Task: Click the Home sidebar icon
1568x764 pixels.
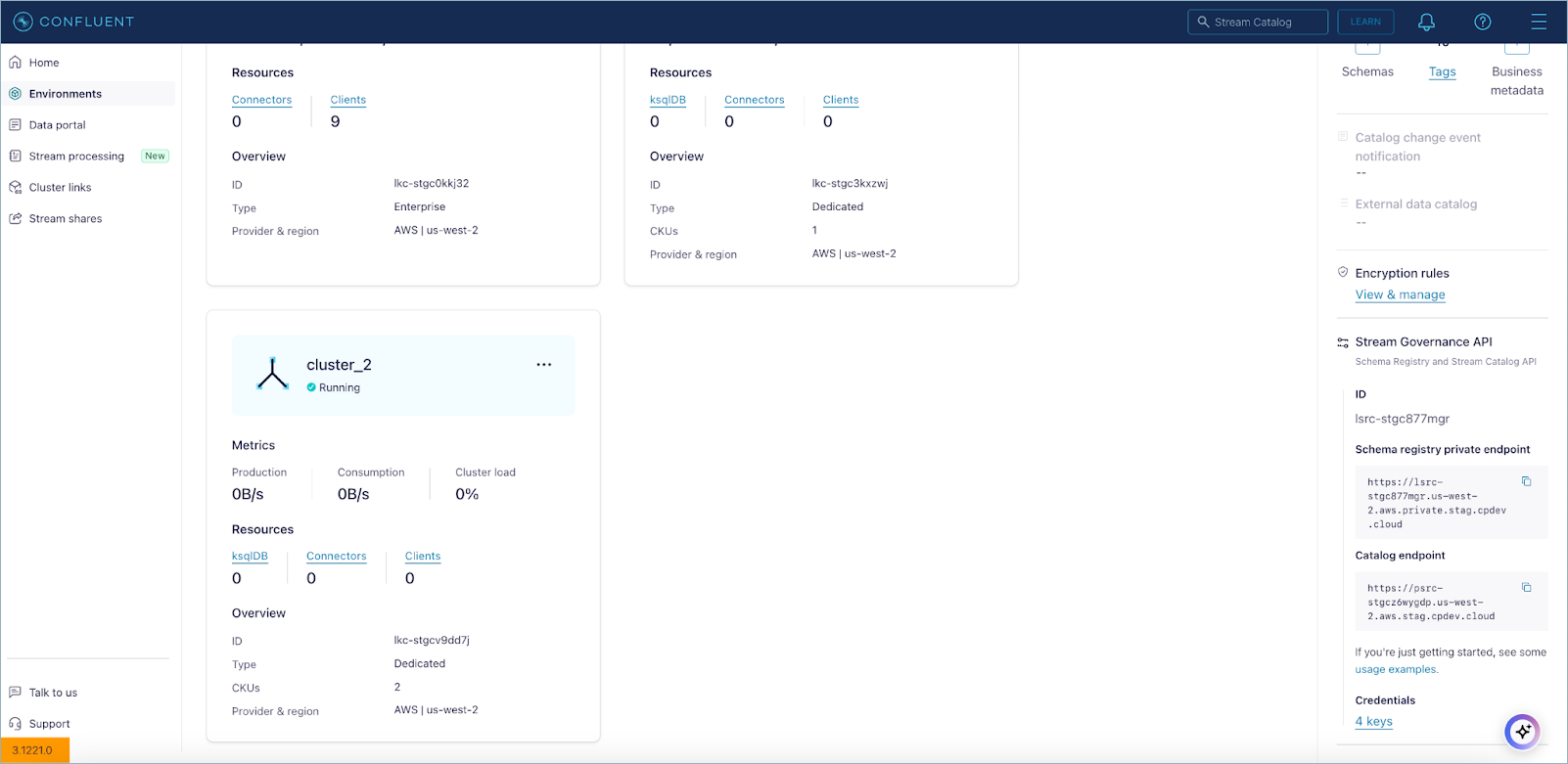Action: click(15, 63)
